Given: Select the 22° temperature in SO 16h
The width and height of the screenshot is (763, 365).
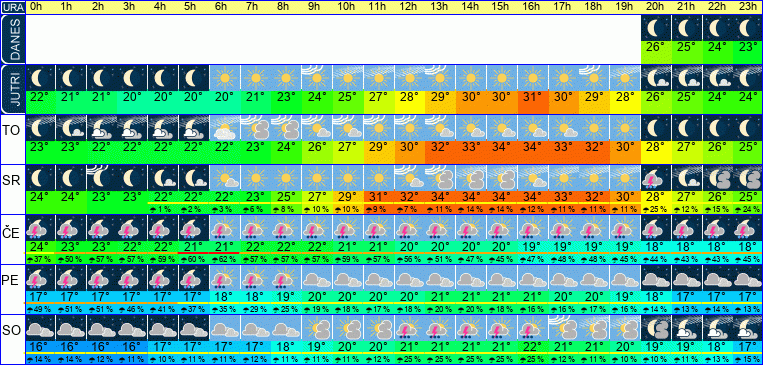Looking at the screenshot, I should [532, 347].
